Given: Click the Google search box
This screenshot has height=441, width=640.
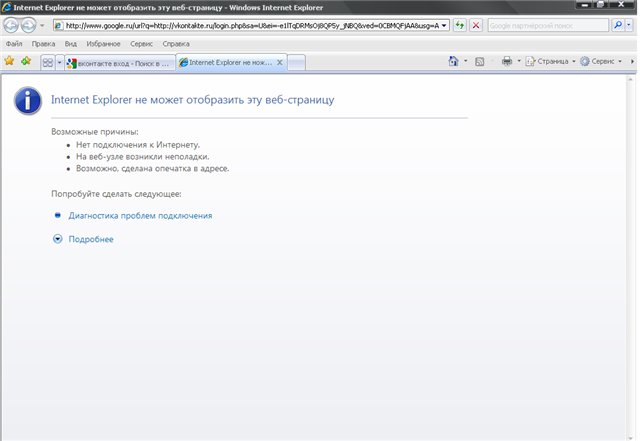Looking at the screenshot, I should pyautogui.click(x=548, y=26).
